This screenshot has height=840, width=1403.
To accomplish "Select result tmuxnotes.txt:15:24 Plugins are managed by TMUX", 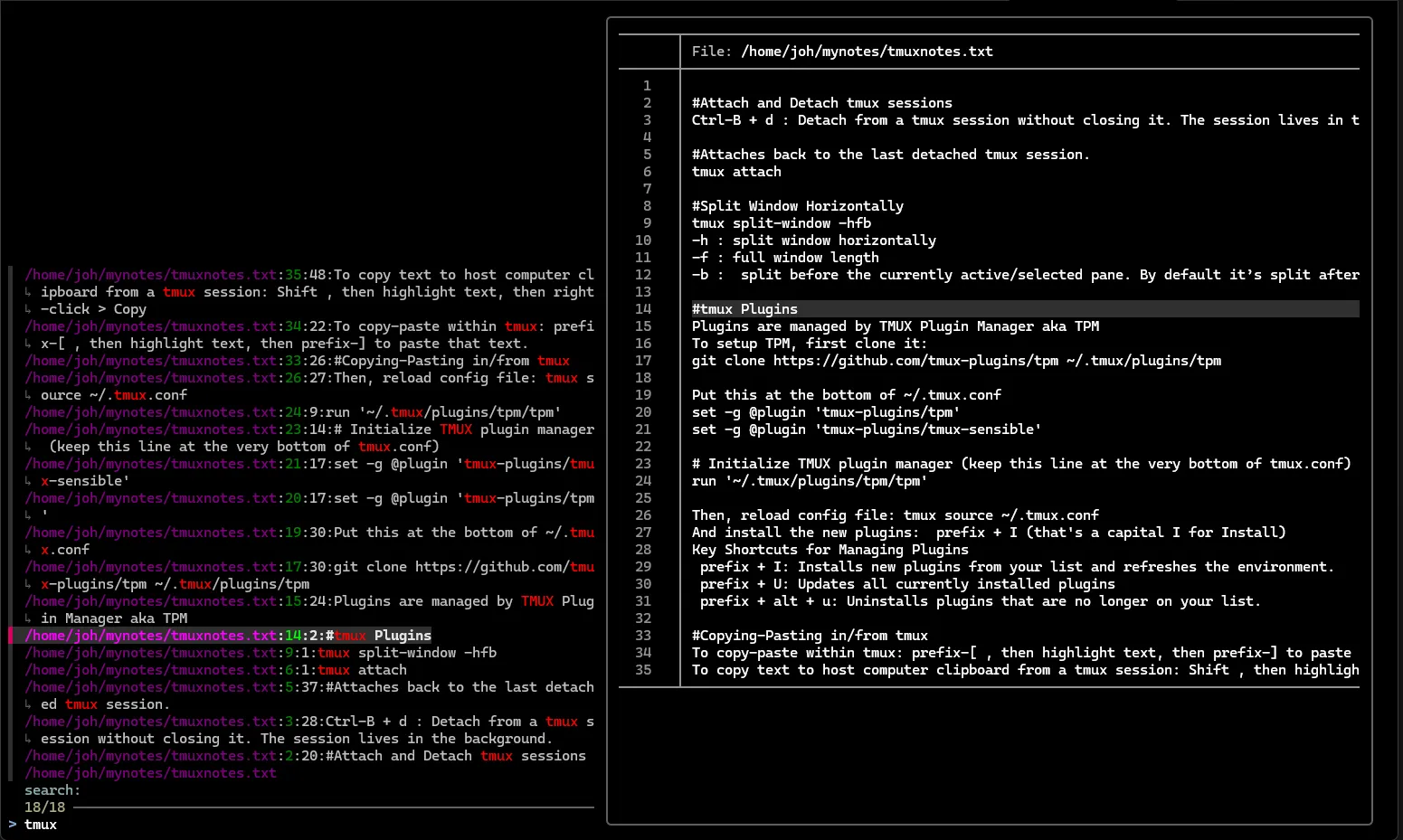I will click(309, 609).
